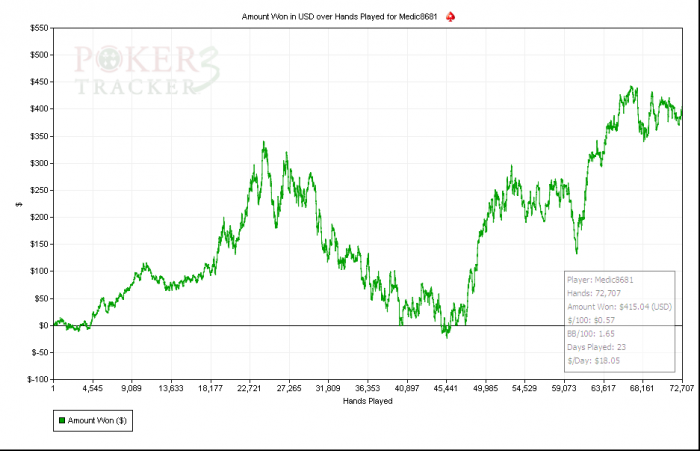The image size is (700, 451).
Task: Click the PokerTracker 3 watermark logo
Action: pos(147,71)
